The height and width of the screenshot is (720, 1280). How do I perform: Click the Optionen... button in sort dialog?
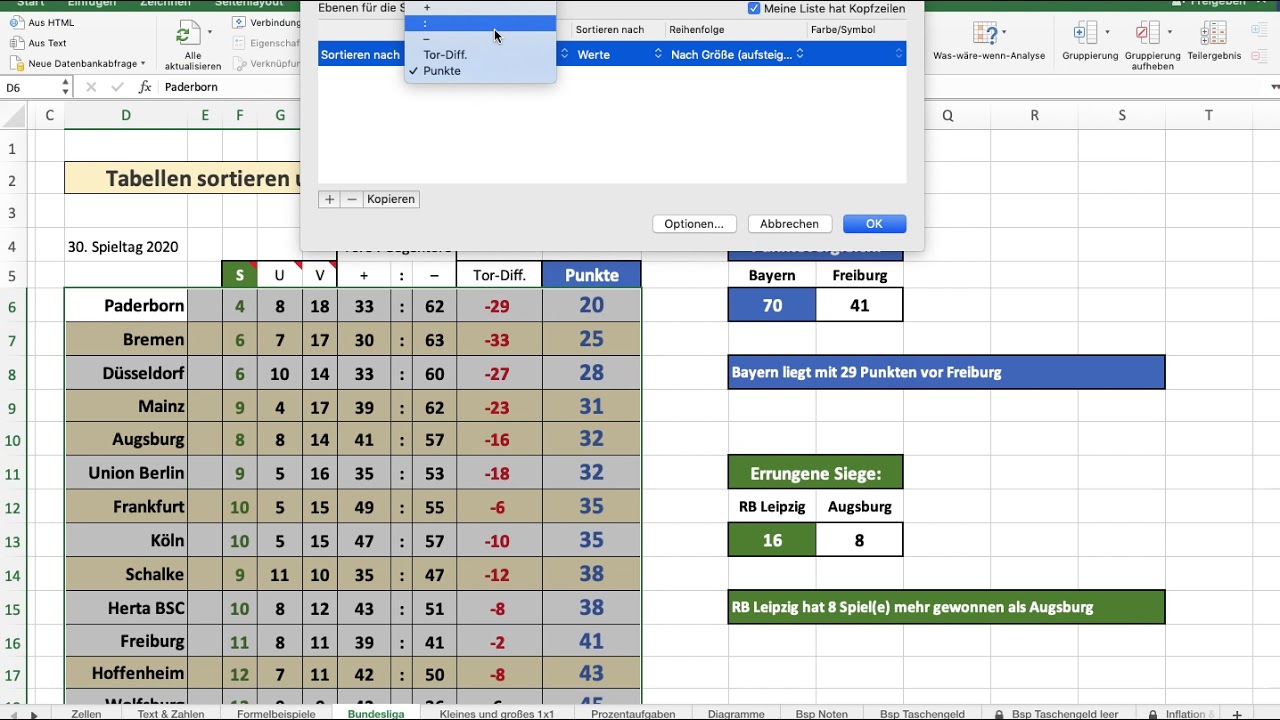pyautogui.click(x=694, y=224)
